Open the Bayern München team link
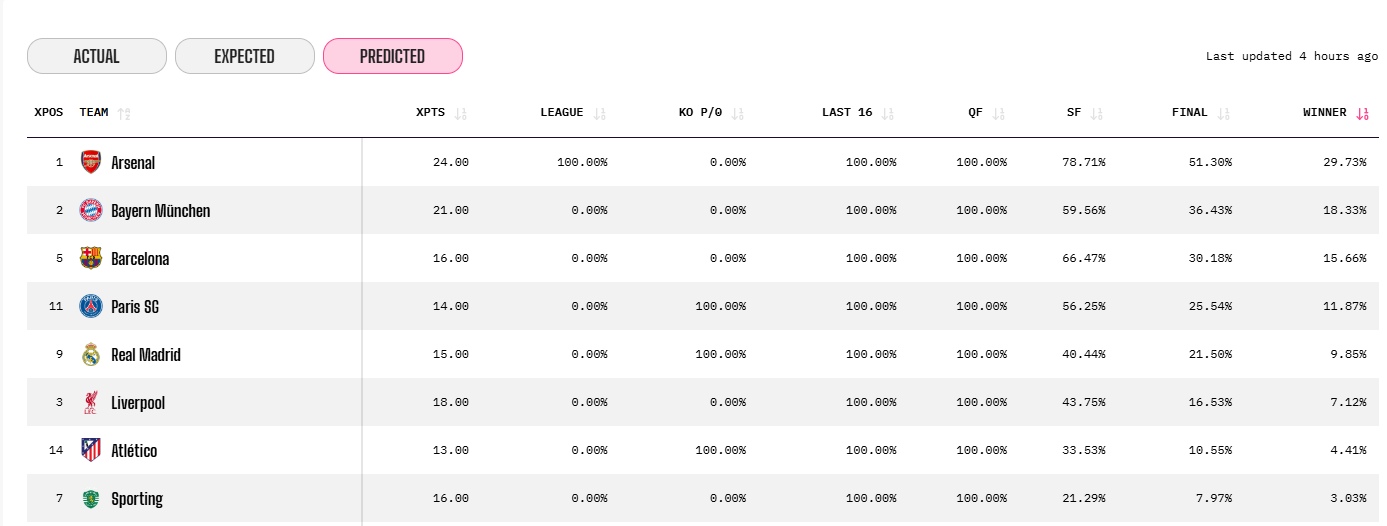This screenshot has height=526, width=1387. [160, 210]
